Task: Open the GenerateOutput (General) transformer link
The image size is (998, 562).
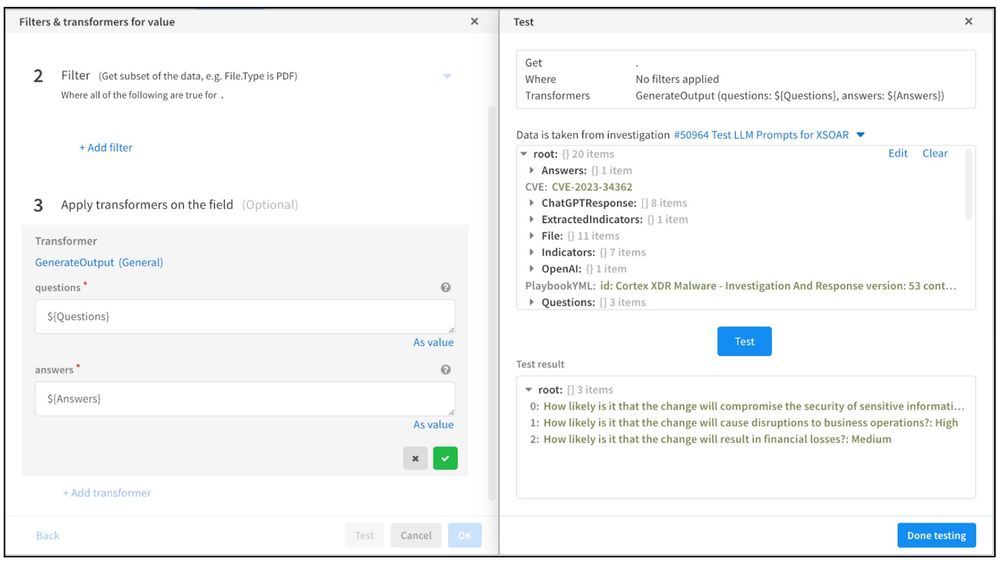Action: point(99,263)
